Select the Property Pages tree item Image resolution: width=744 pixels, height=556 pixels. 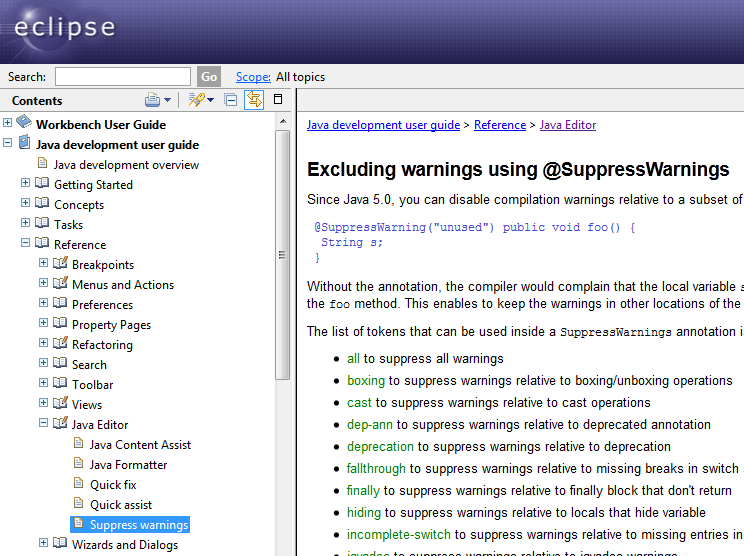[x=112, y=325]
